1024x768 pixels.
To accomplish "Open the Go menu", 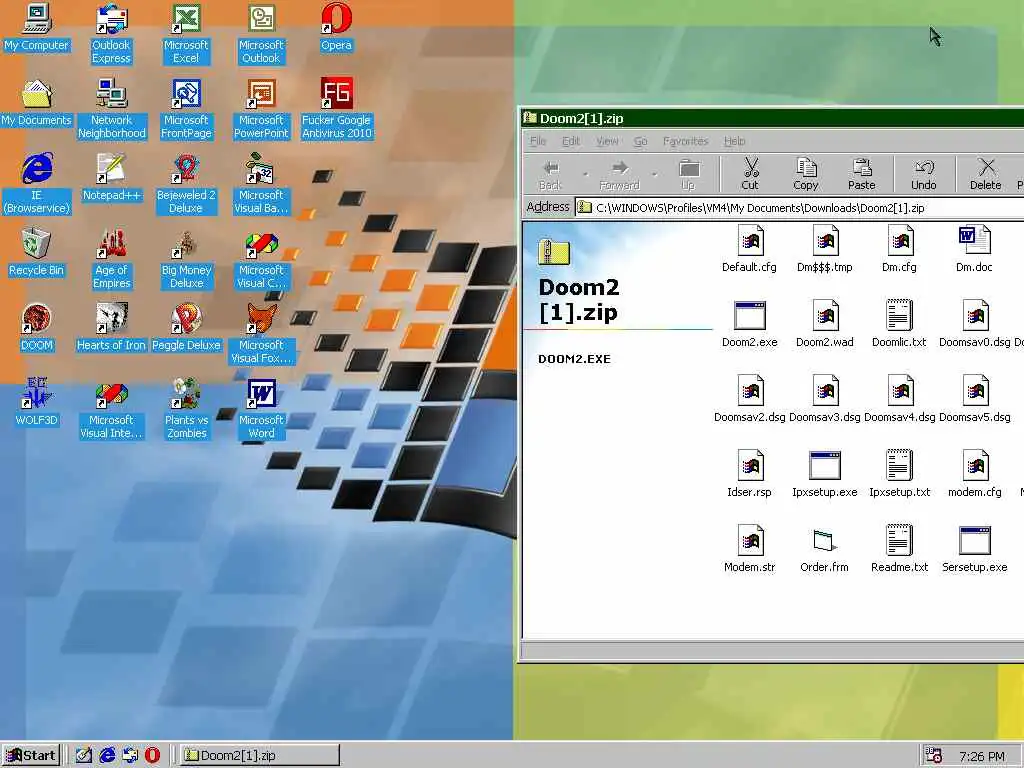I will [641, 141].
